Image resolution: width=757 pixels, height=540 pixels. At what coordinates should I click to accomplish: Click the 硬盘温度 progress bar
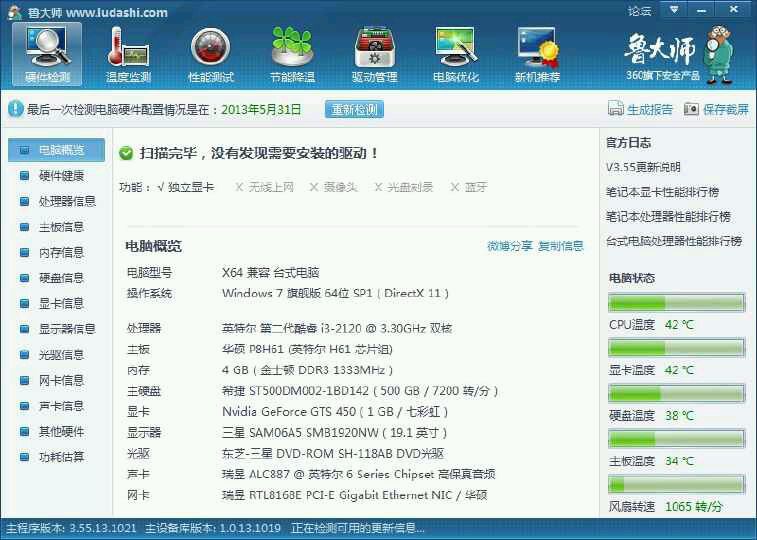point(676,393)
